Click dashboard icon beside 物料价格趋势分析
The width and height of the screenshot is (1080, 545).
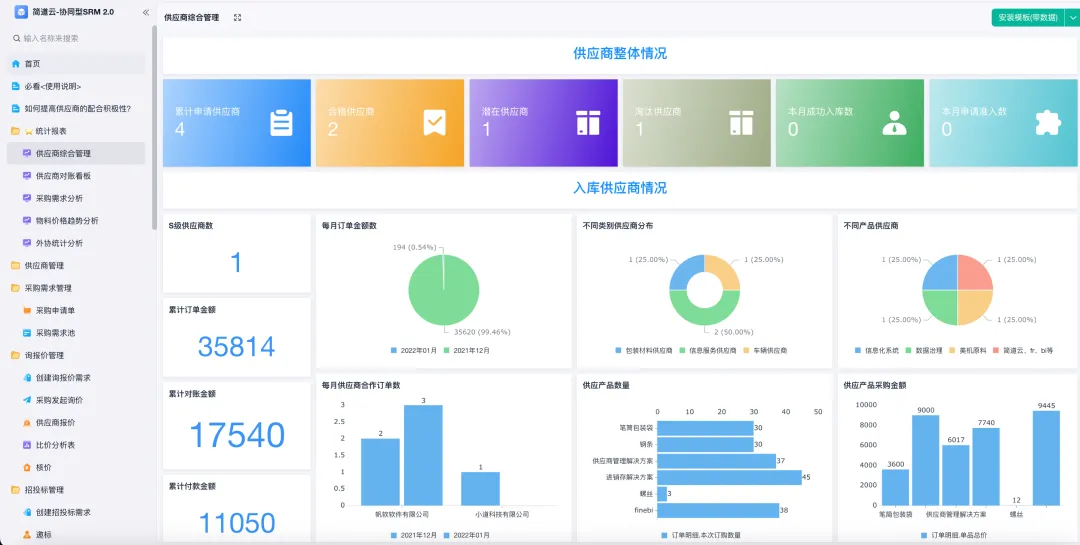(x=27, y=220)
